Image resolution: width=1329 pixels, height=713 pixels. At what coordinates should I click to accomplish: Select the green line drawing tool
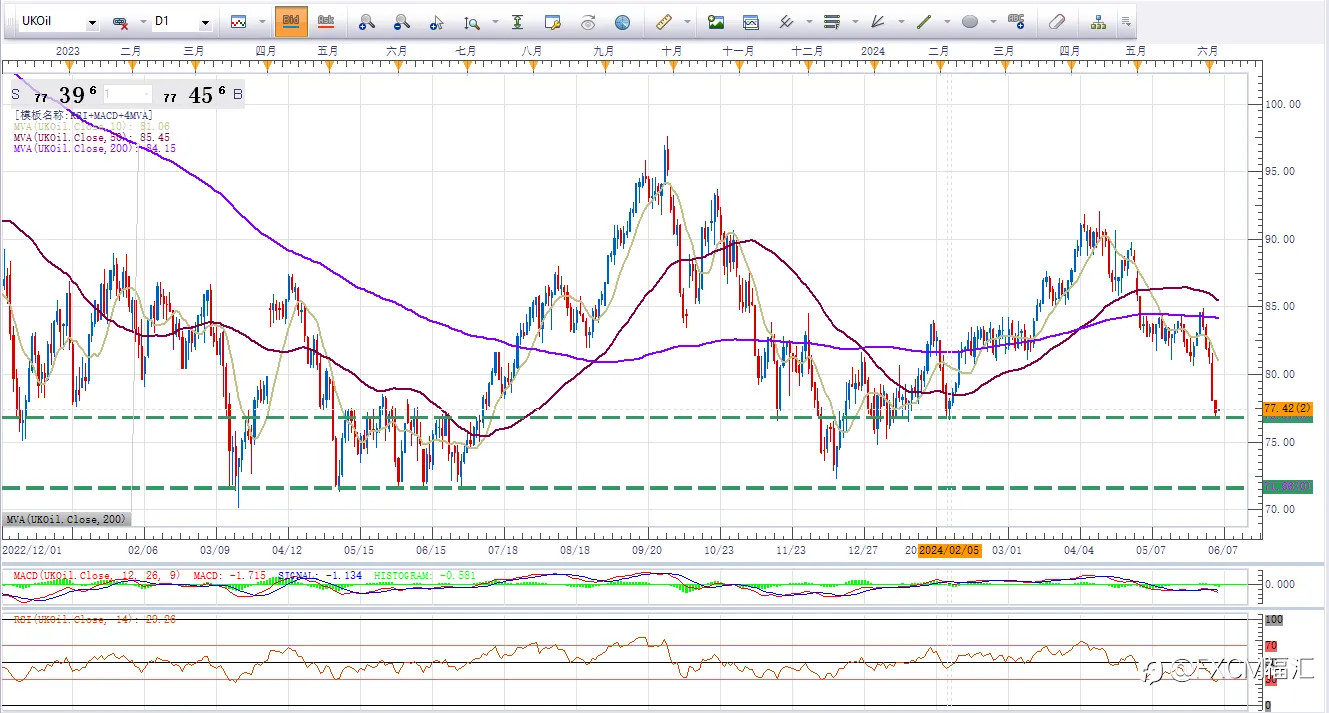924,21
